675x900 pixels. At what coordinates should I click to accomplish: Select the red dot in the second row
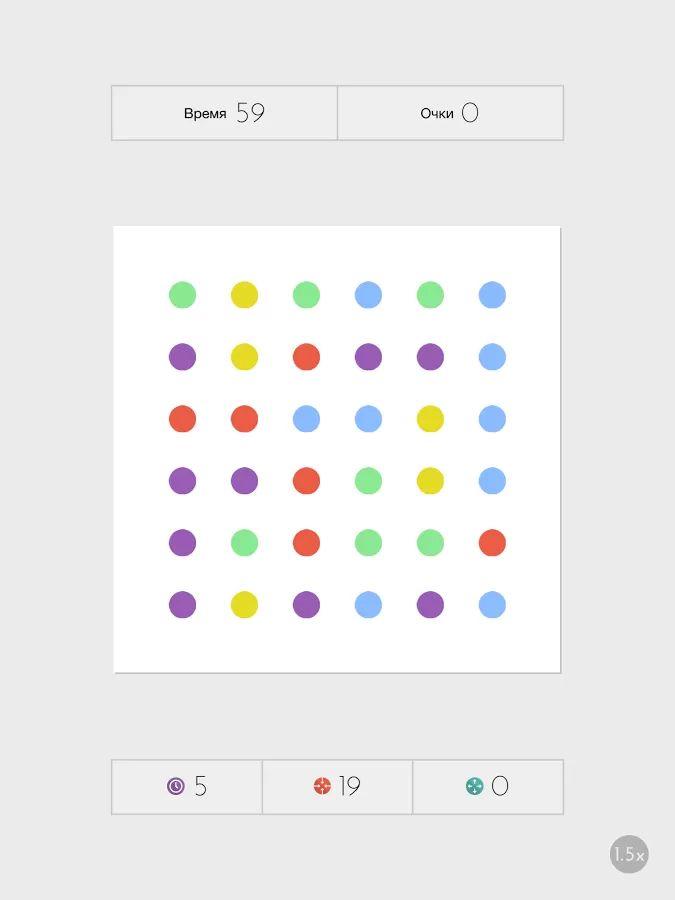[x=307, y=357]
